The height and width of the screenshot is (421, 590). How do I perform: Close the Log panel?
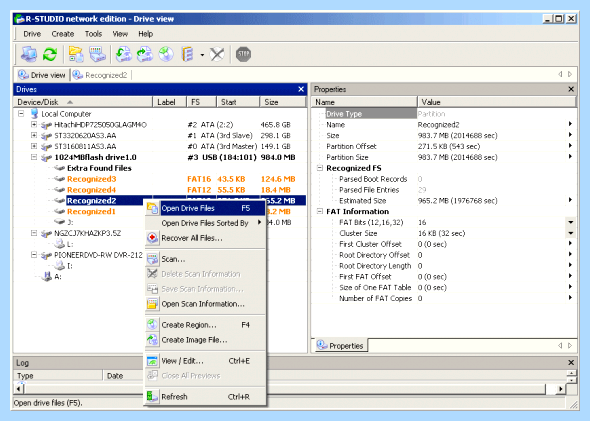point(571,363)
